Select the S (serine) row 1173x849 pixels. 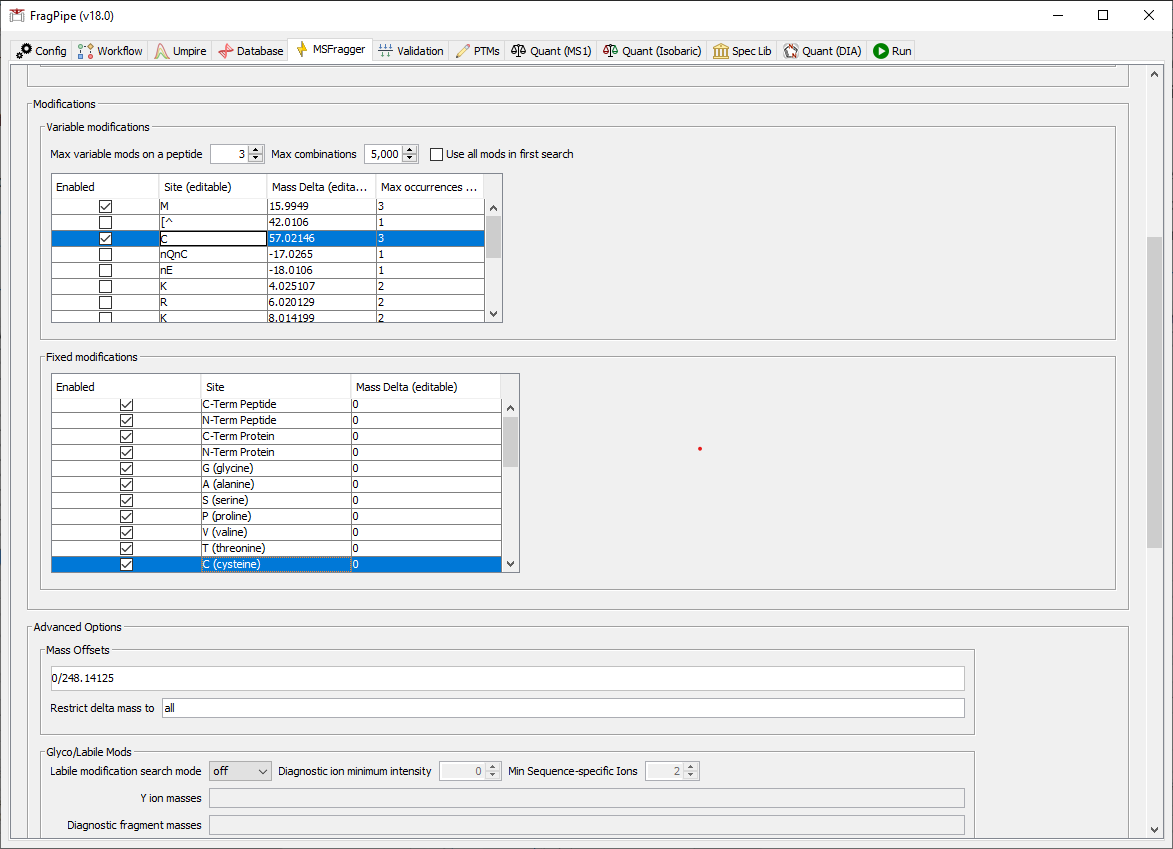(x=276, y=500)
